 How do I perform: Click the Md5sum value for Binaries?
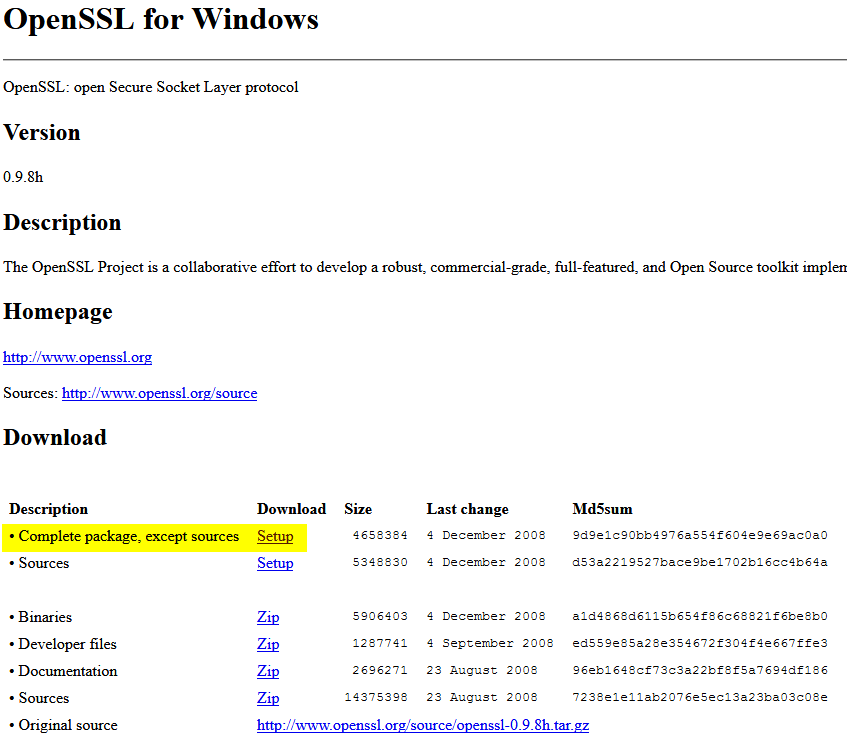point(699,617)
